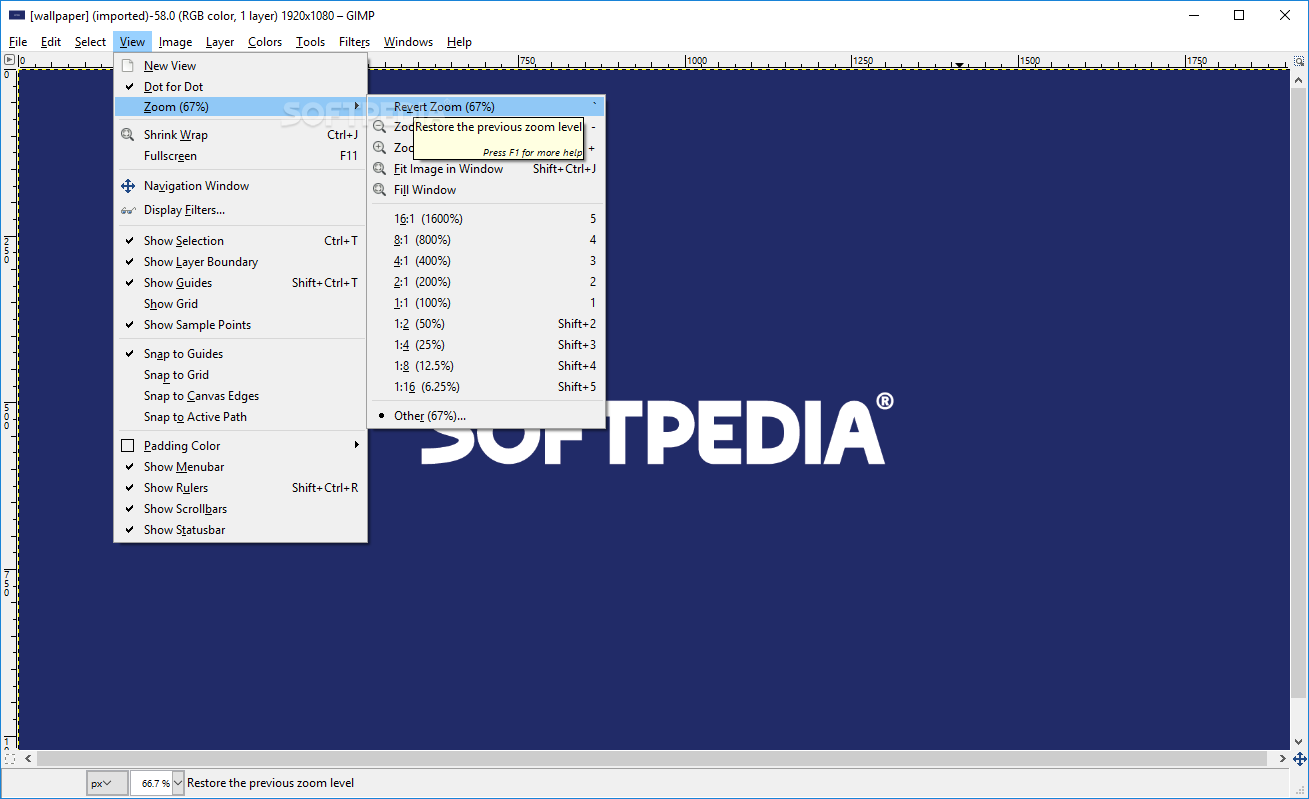Open the Select menu
This screenshot has width=1309, height=799.
point(90,42)
